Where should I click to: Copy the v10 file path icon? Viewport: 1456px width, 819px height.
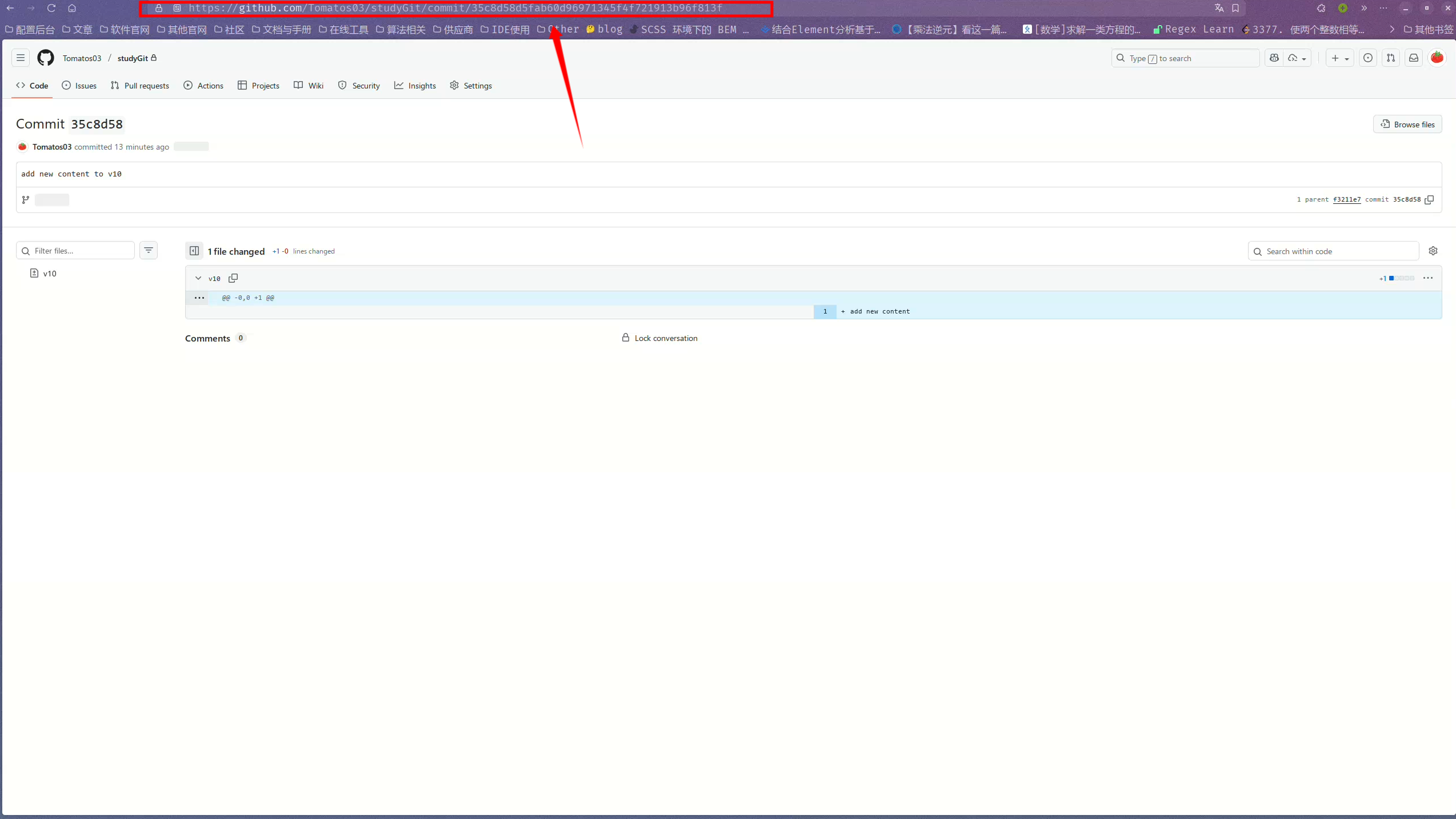(x=233, y=278)
